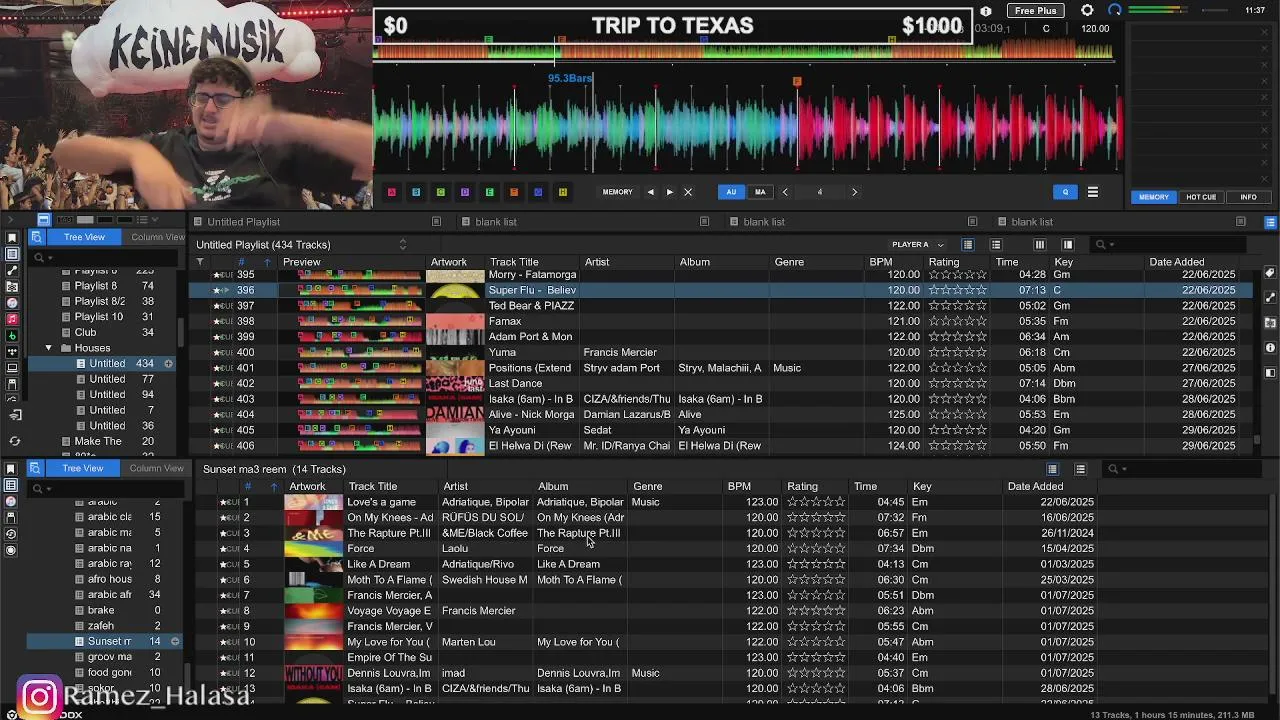Toggle upper browser tree search icon
Viewport: 1280px width, 720px height.
pyautogui.click(x=36, y=237)
